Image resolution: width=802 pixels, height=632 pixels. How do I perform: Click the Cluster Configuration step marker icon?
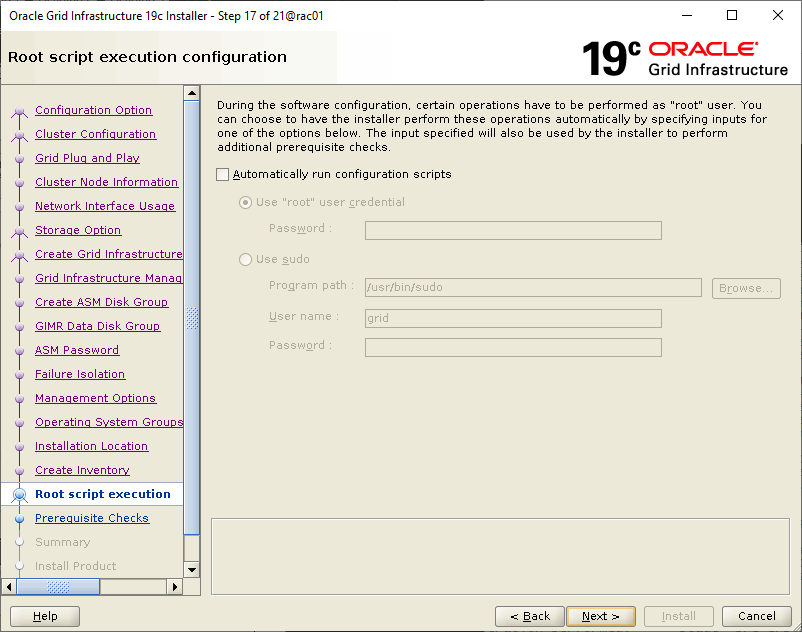click(19, 135)
